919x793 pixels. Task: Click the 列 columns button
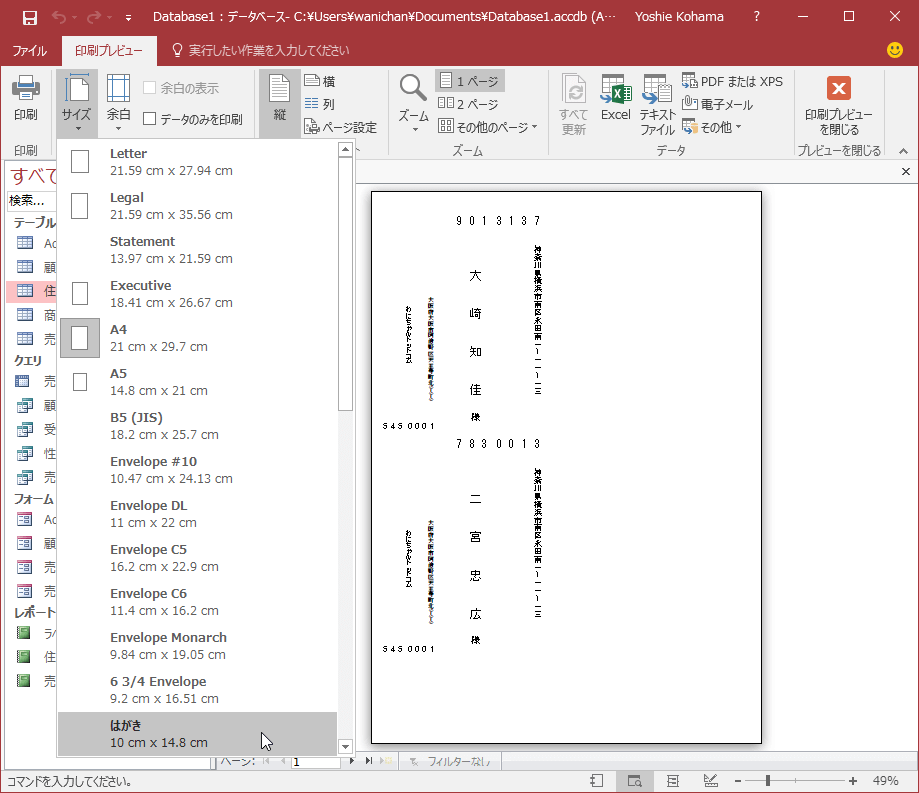click(320, 104)
